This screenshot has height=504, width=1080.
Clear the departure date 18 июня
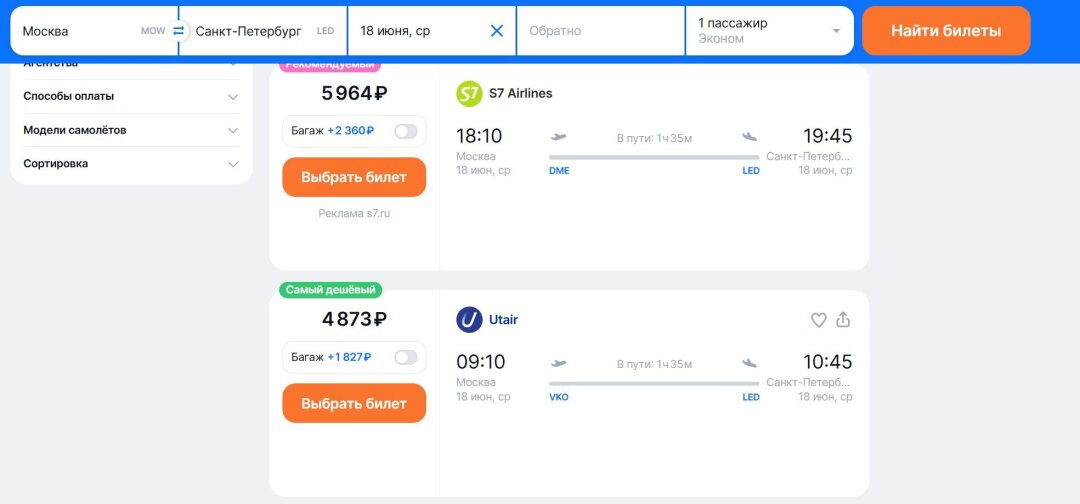click(x=497, y=31)
